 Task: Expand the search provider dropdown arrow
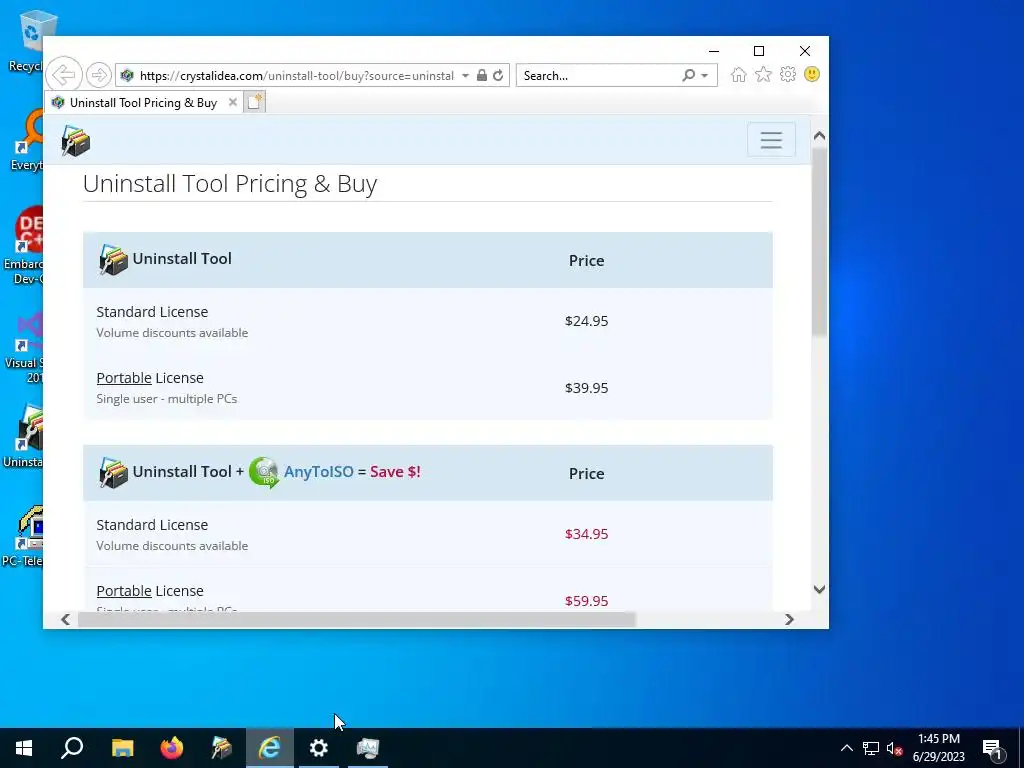[x=705, y=76]
